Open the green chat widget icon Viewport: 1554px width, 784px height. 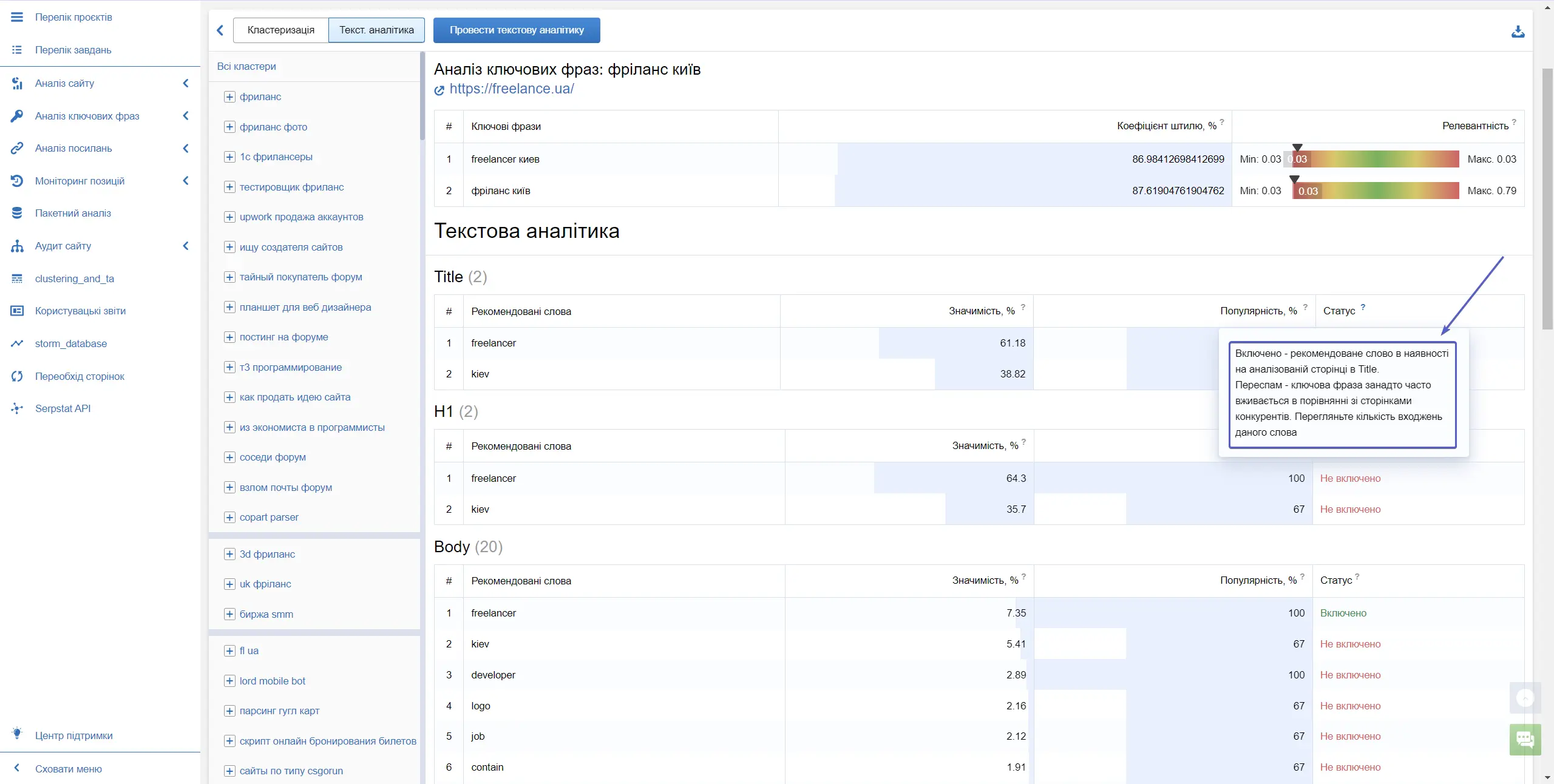click(1525, 739)
